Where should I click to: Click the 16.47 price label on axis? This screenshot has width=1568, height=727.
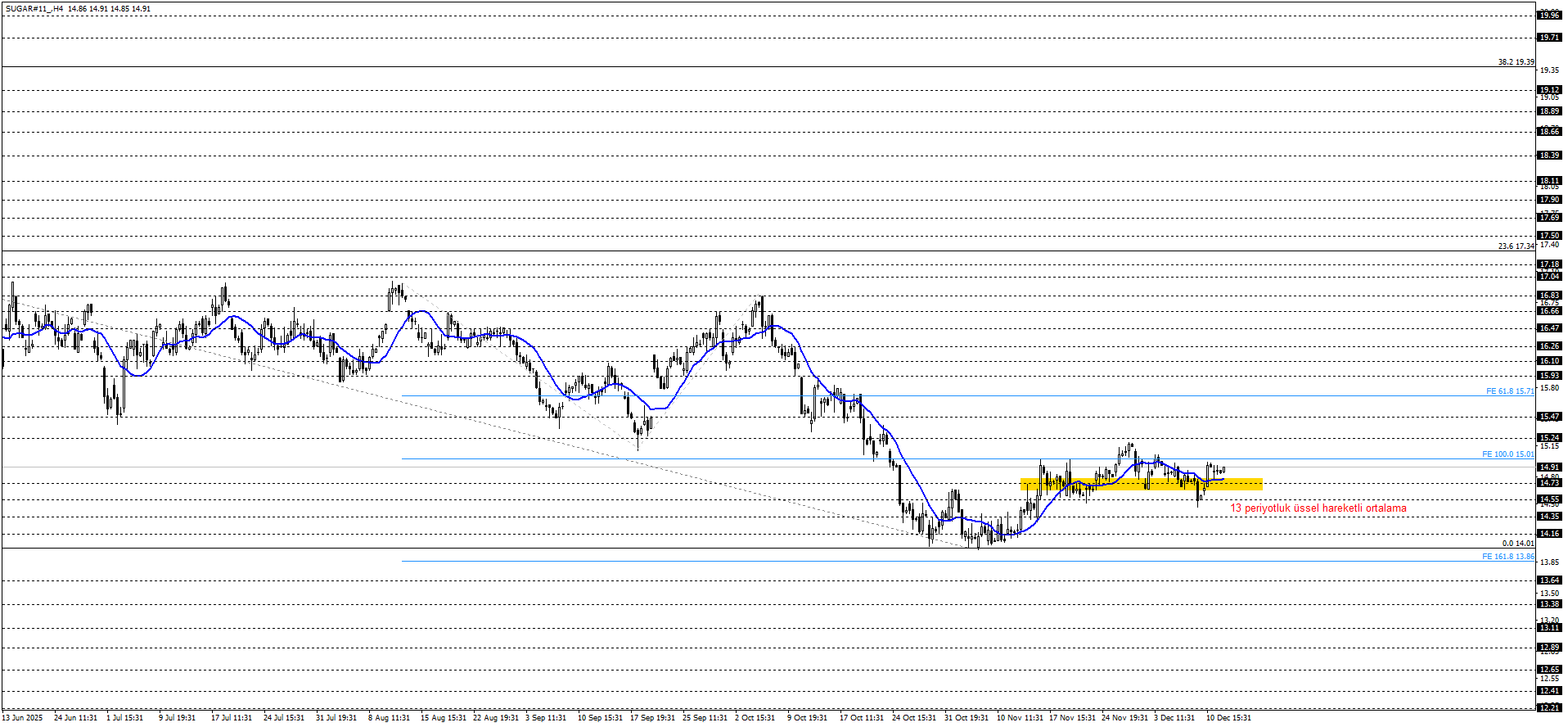click(x=1549, y=328)
